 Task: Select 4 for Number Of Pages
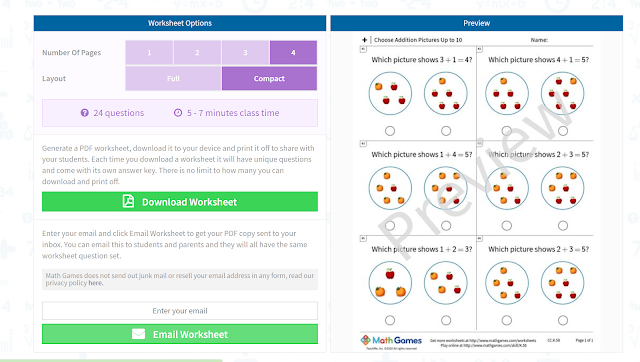(293, 53)
